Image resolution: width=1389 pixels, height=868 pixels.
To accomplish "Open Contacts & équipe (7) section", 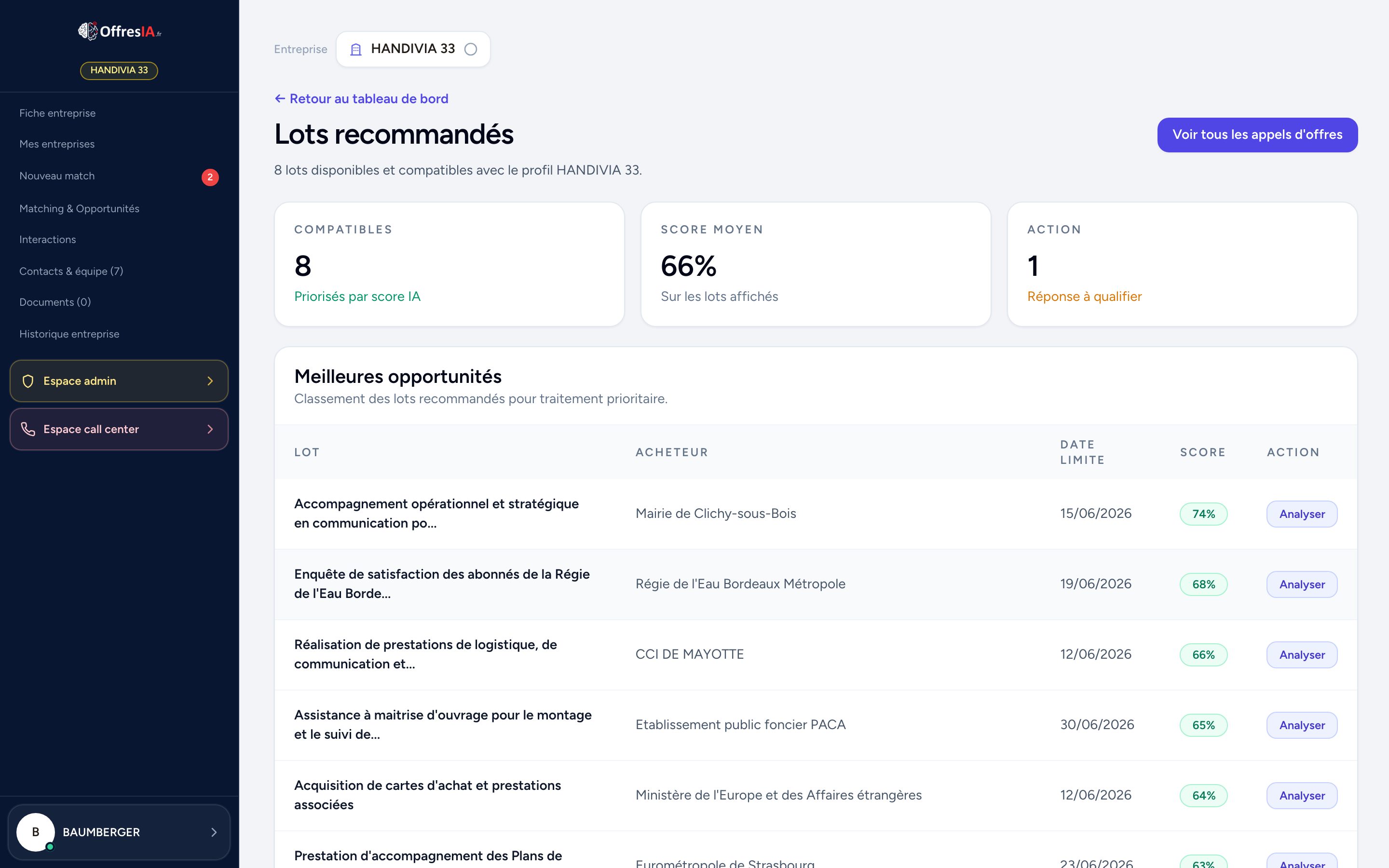I will pos(71,271).
